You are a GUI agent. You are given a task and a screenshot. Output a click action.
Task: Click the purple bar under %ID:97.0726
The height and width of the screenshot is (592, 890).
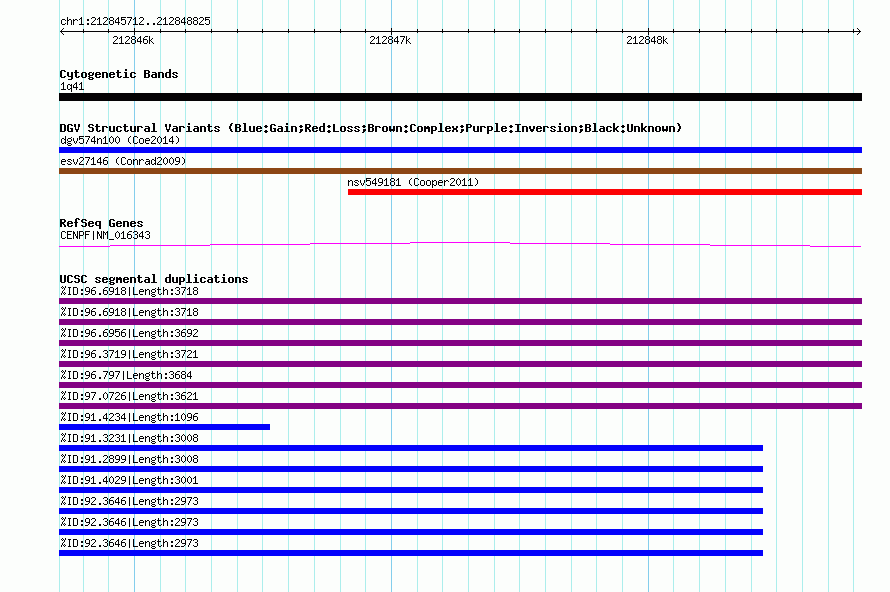coord(460,406)
